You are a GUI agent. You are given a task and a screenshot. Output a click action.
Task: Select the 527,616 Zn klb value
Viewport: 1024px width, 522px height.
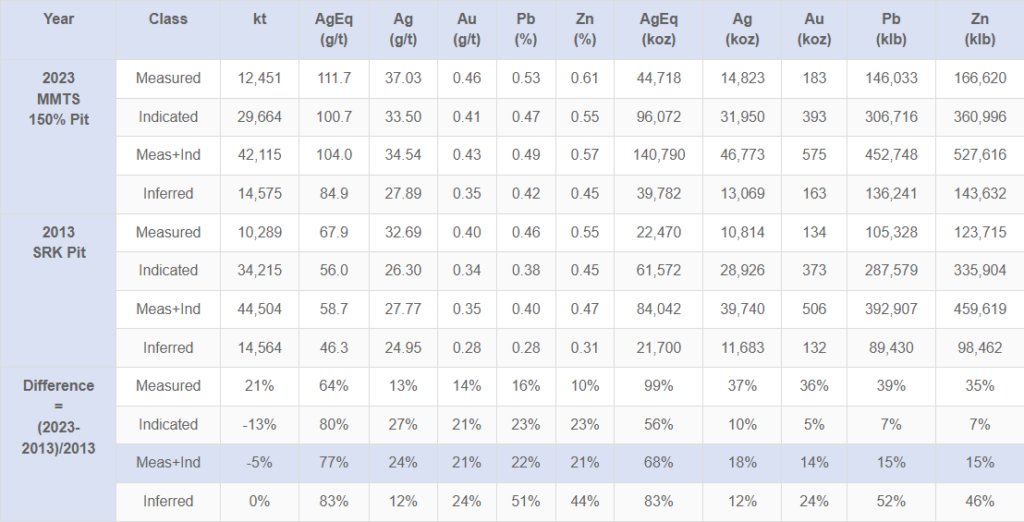978,155
